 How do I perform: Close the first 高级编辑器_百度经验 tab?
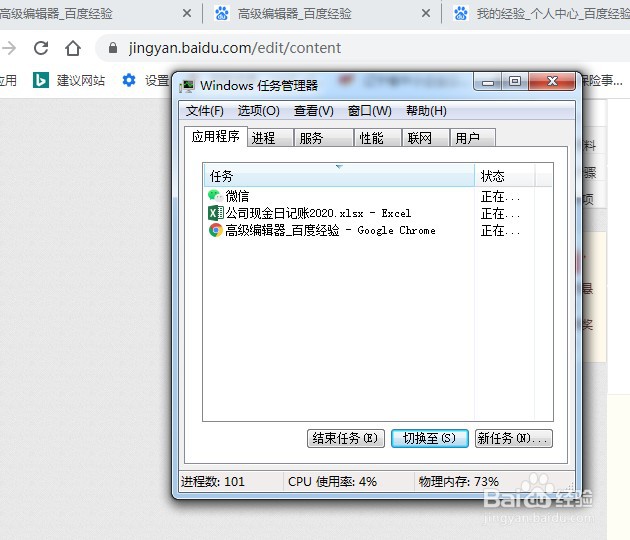click(x=186, y=14)
